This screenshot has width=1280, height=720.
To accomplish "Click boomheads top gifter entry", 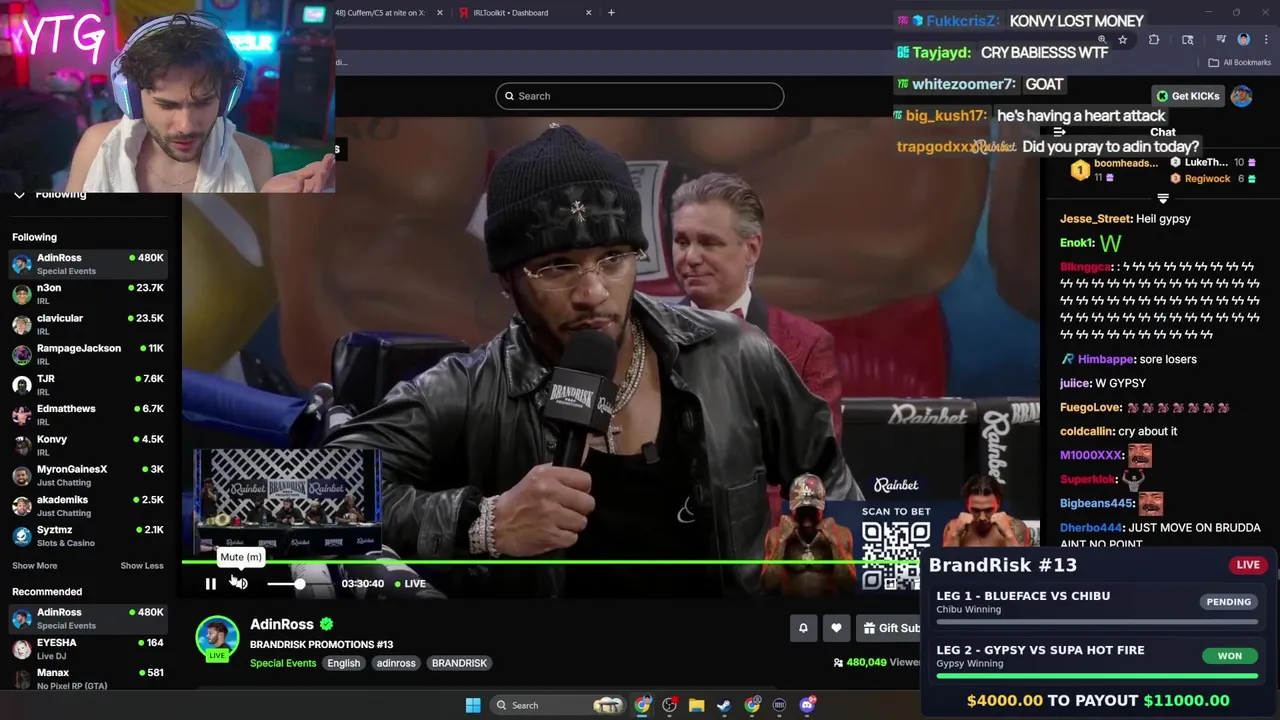I will (1115, 170).
